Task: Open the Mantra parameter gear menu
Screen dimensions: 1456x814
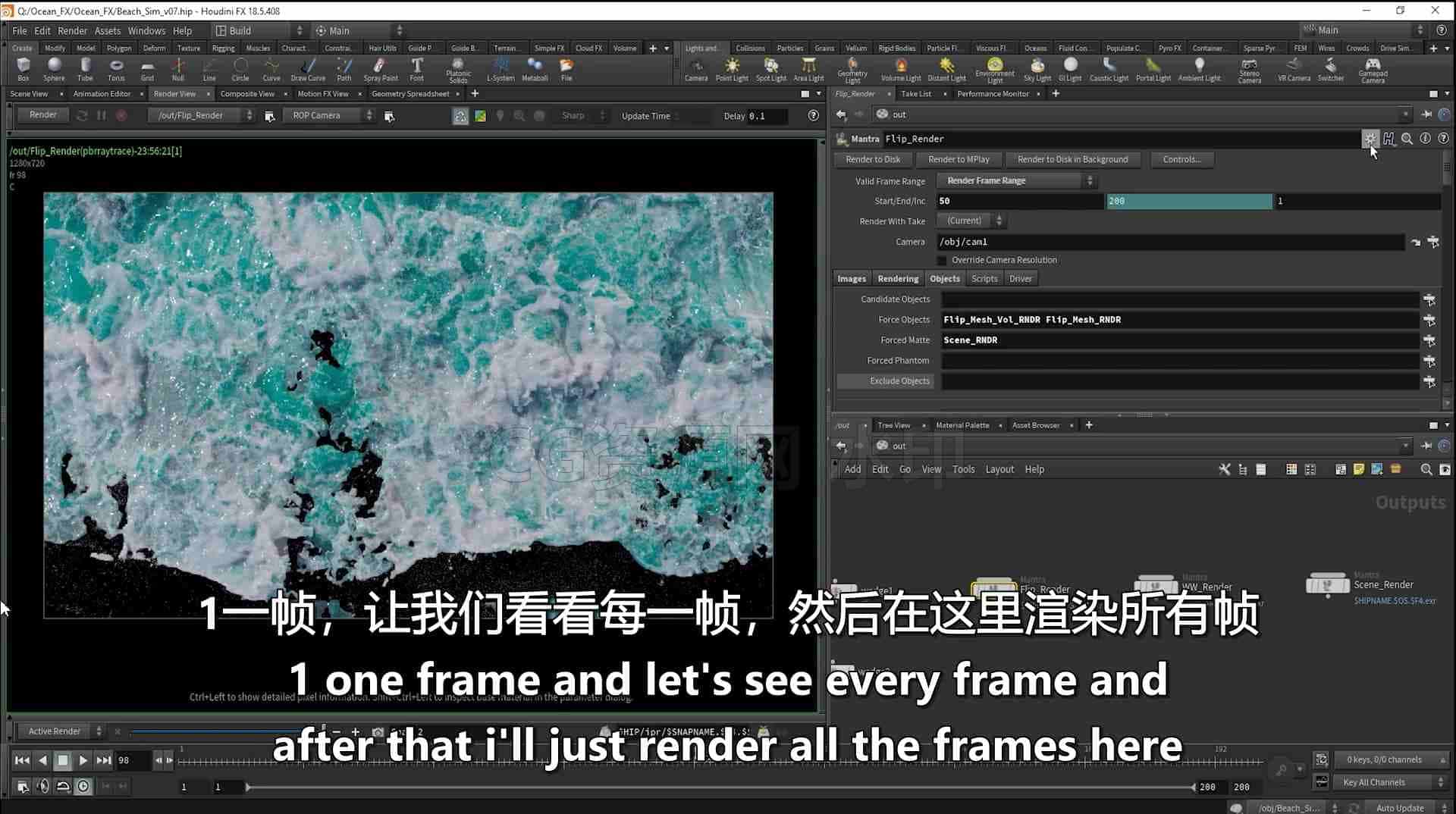Action: (1370, 139)
